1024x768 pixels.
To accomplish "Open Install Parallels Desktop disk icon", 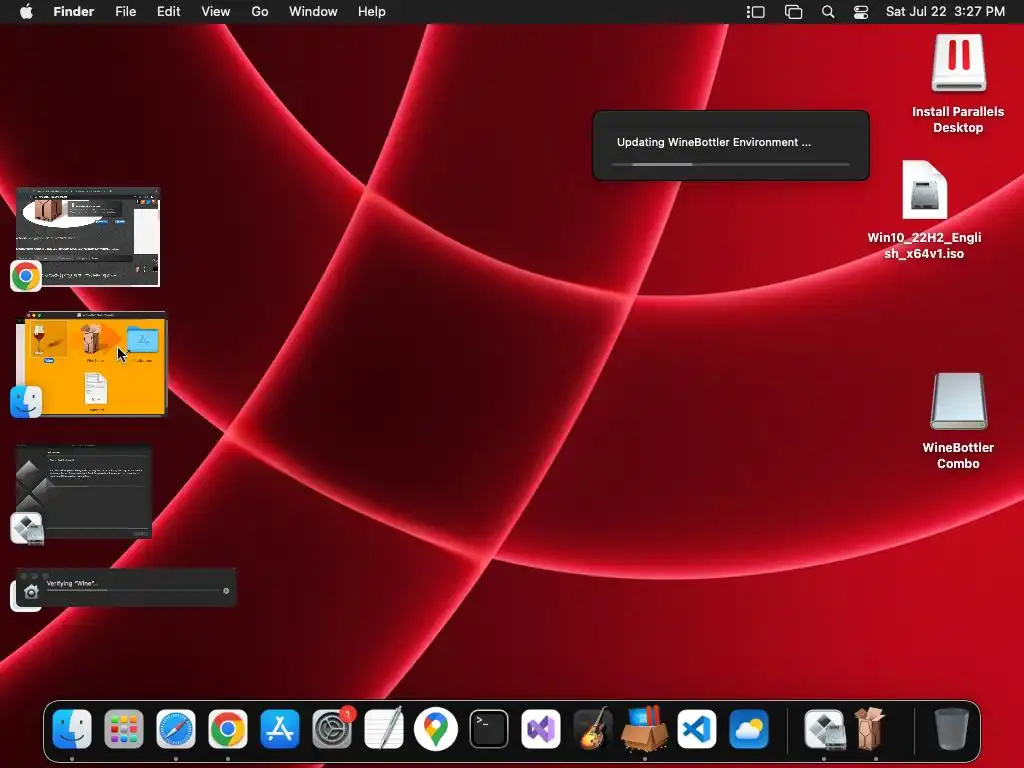I will click(x=958, y=63).
